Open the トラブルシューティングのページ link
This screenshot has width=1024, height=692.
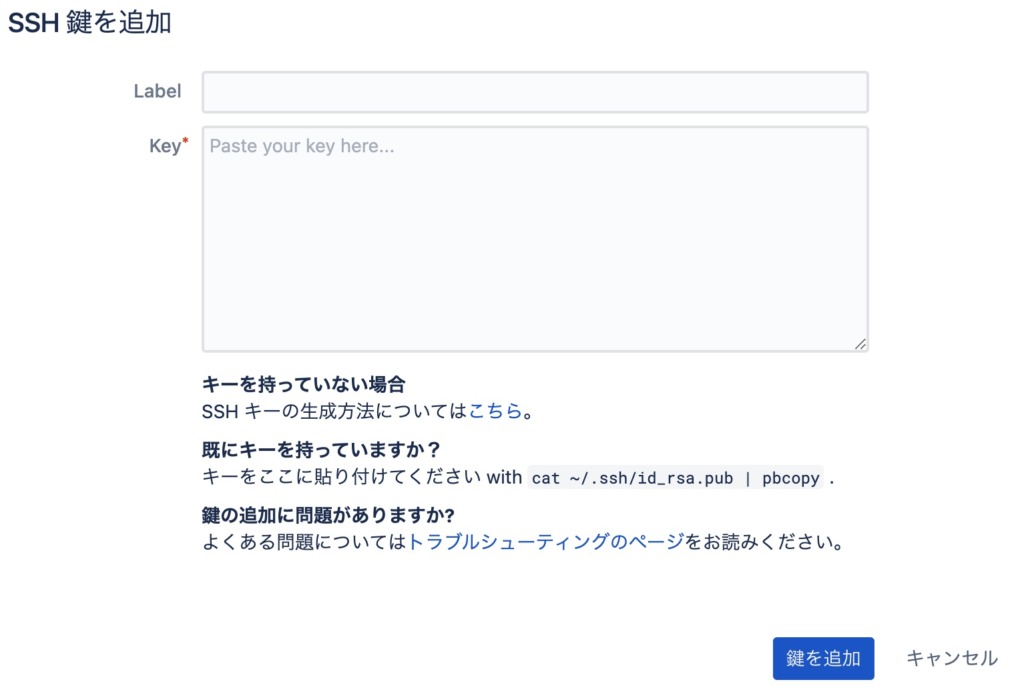(x=545, y=542)
